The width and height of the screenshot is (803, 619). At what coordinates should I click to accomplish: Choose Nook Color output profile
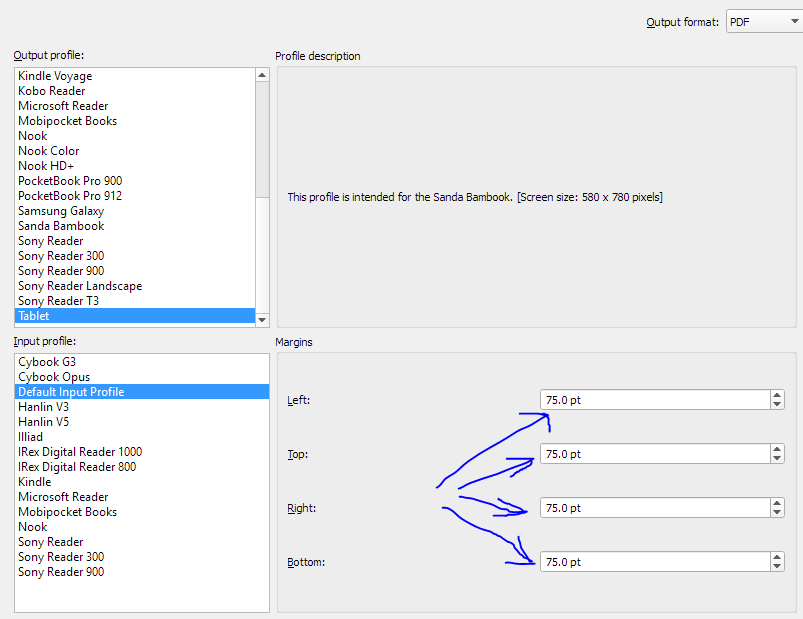pyautogui.click(x=135, y=151)
